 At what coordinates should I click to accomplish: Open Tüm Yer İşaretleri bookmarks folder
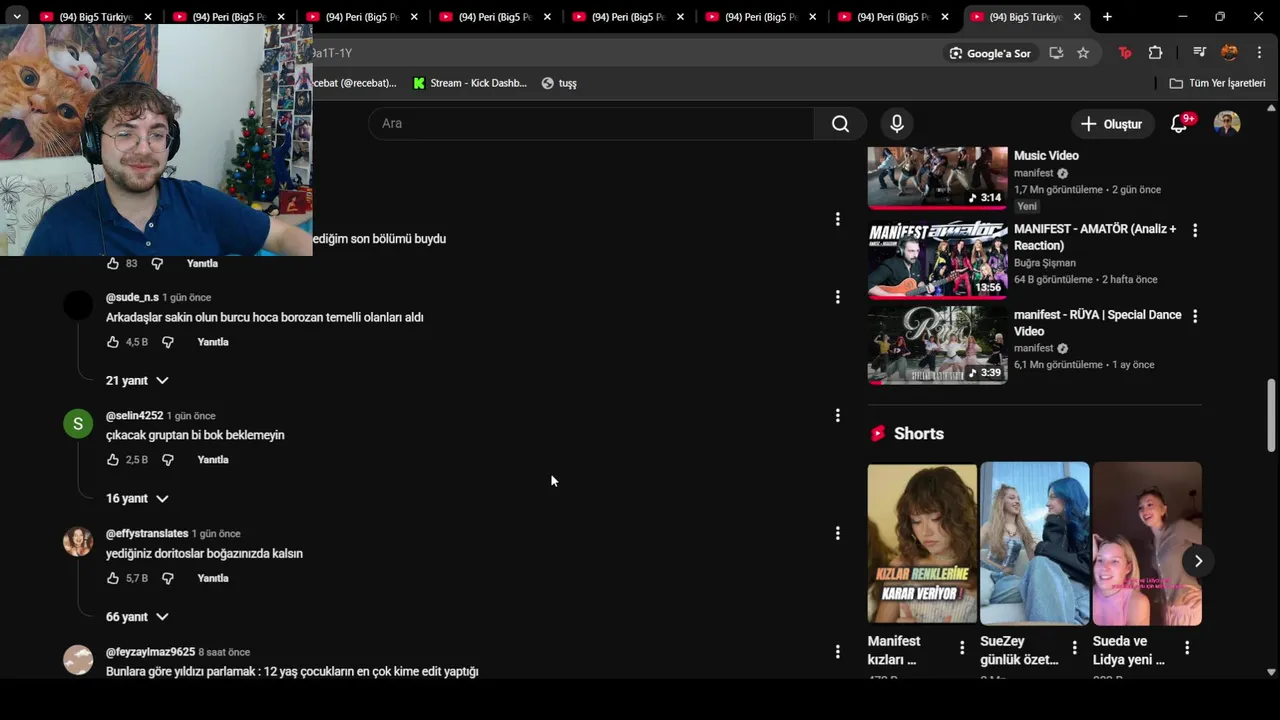click(1218, 83)
